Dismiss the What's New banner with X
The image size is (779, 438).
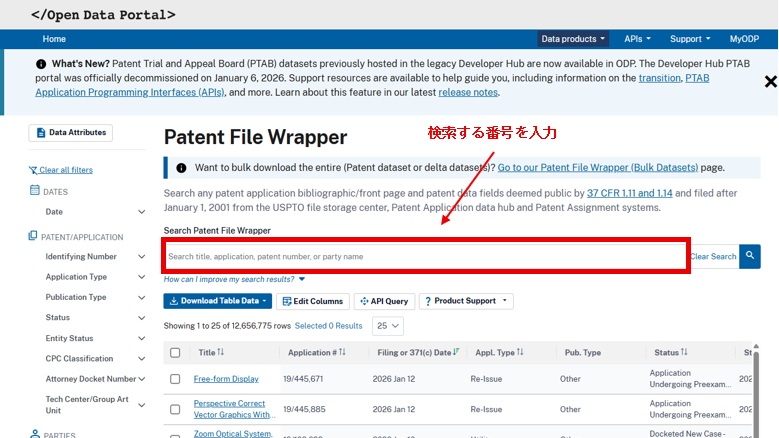tap(771, 81)
